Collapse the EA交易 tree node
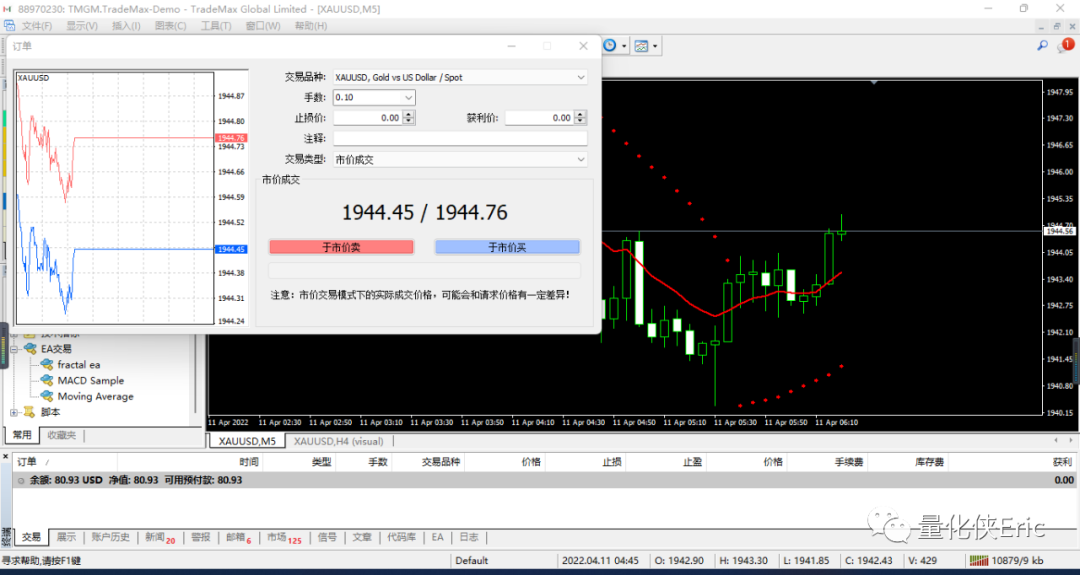 click(x=14, y=349)
